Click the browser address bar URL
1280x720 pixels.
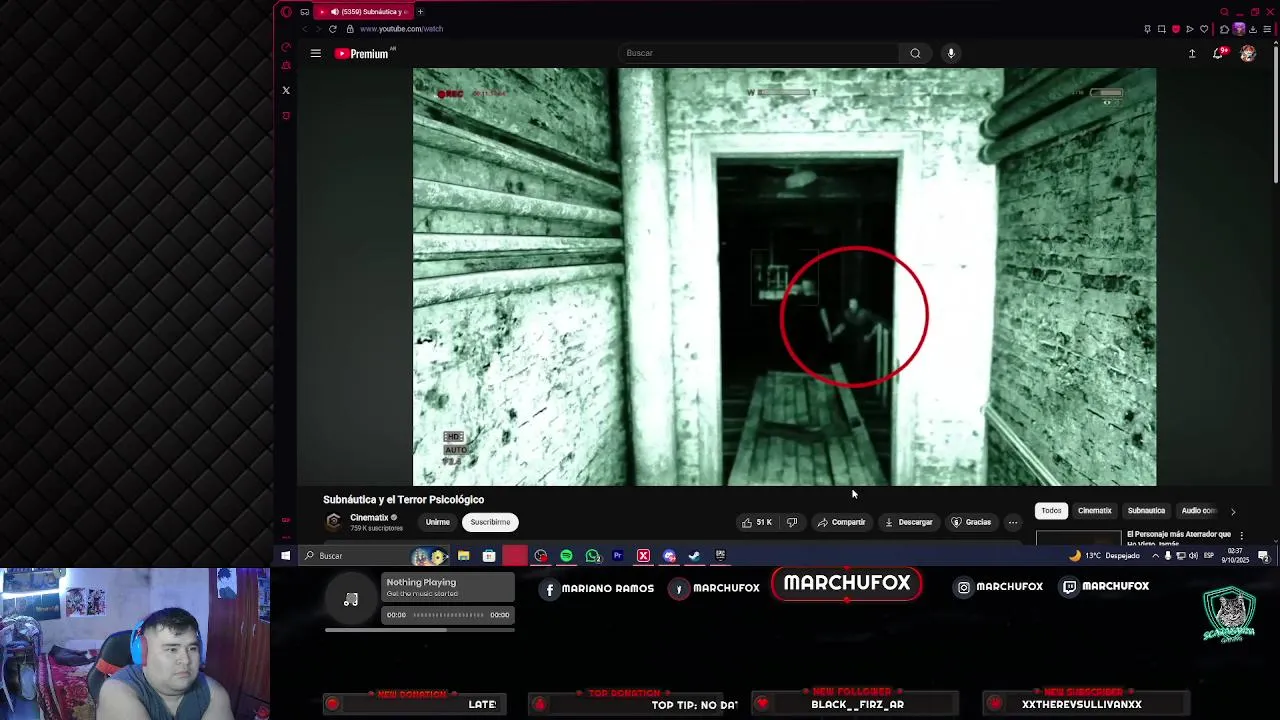click(401, 29)
